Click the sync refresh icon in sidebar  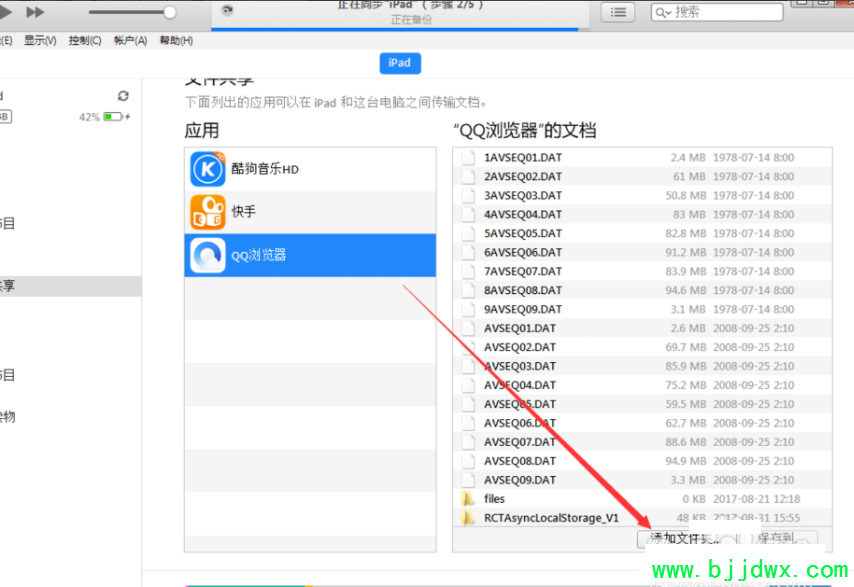tap(123, 96)
